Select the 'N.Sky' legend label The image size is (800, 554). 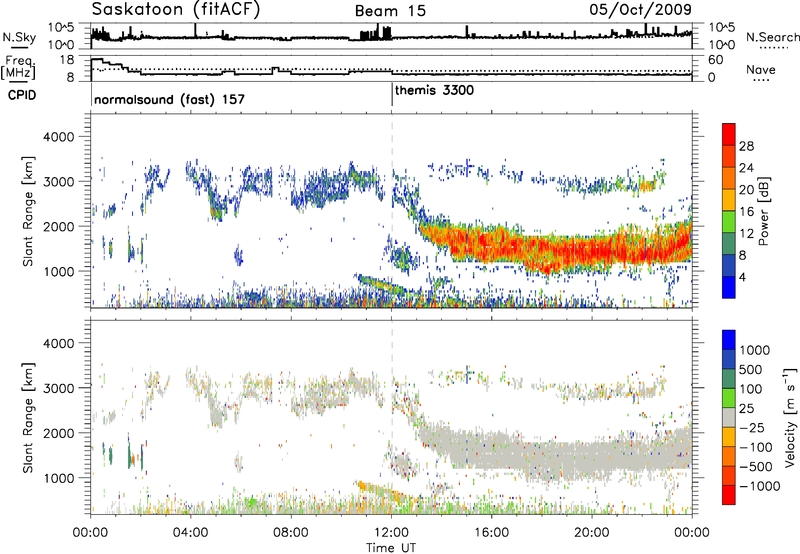click(x=19, y=37)
